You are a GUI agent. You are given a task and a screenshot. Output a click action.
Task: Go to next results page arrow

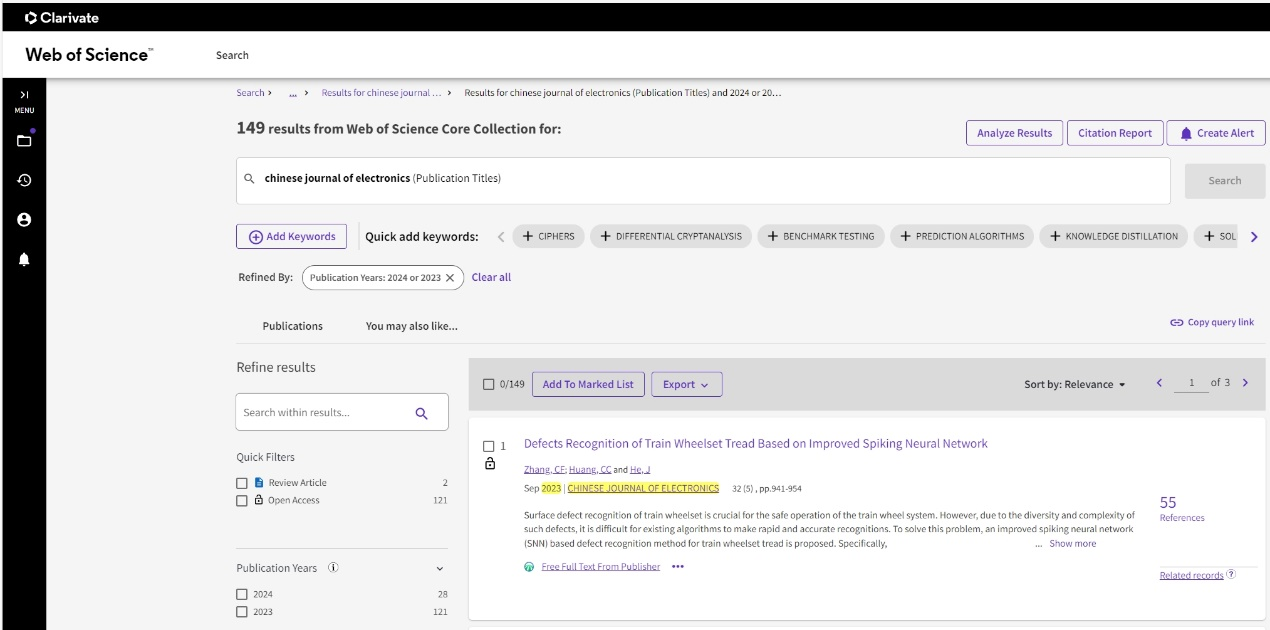(x=1245, y=383)
